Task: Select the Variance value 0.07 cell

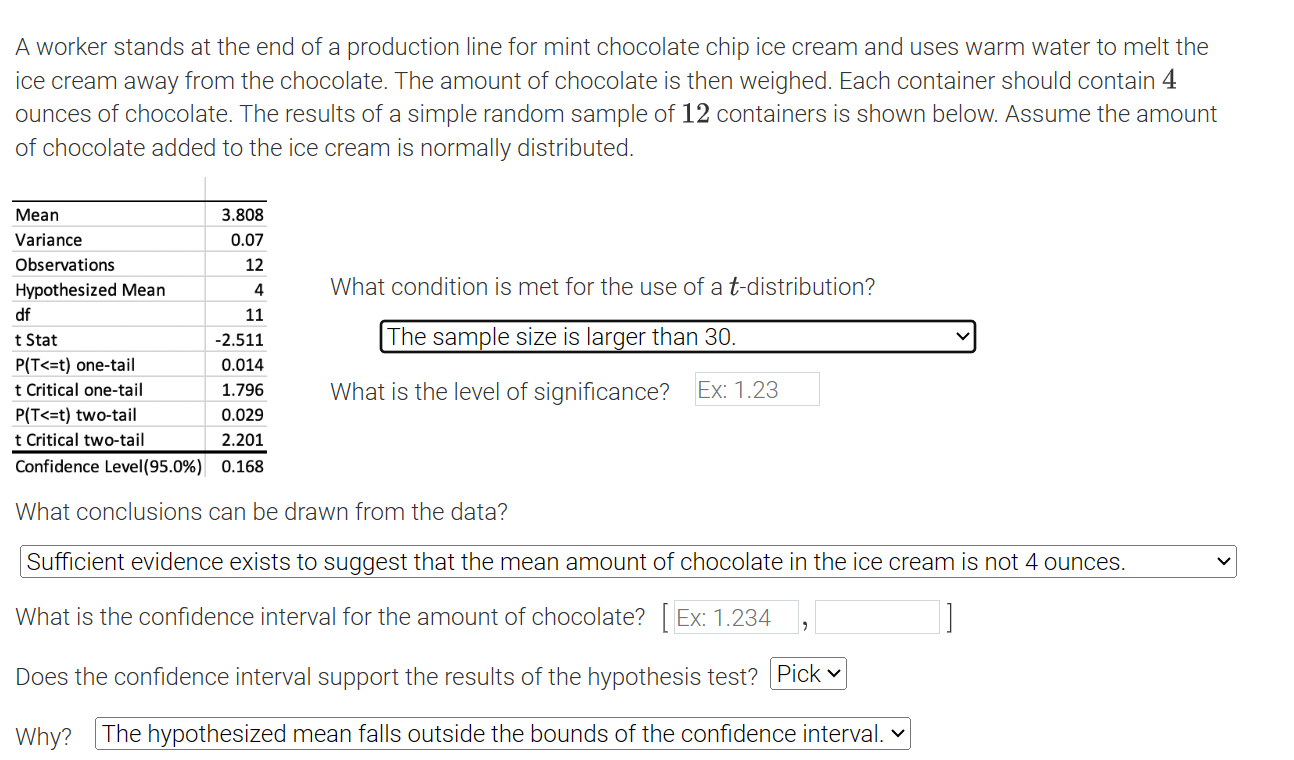Action: [x=246, y=240]
